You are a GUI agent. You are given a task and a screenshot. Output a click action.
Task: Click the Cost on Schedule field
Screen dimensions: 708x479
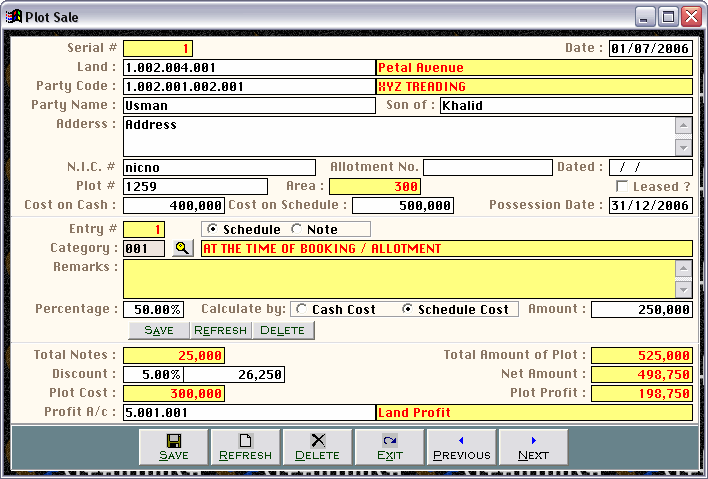click(x=403, y=205)
